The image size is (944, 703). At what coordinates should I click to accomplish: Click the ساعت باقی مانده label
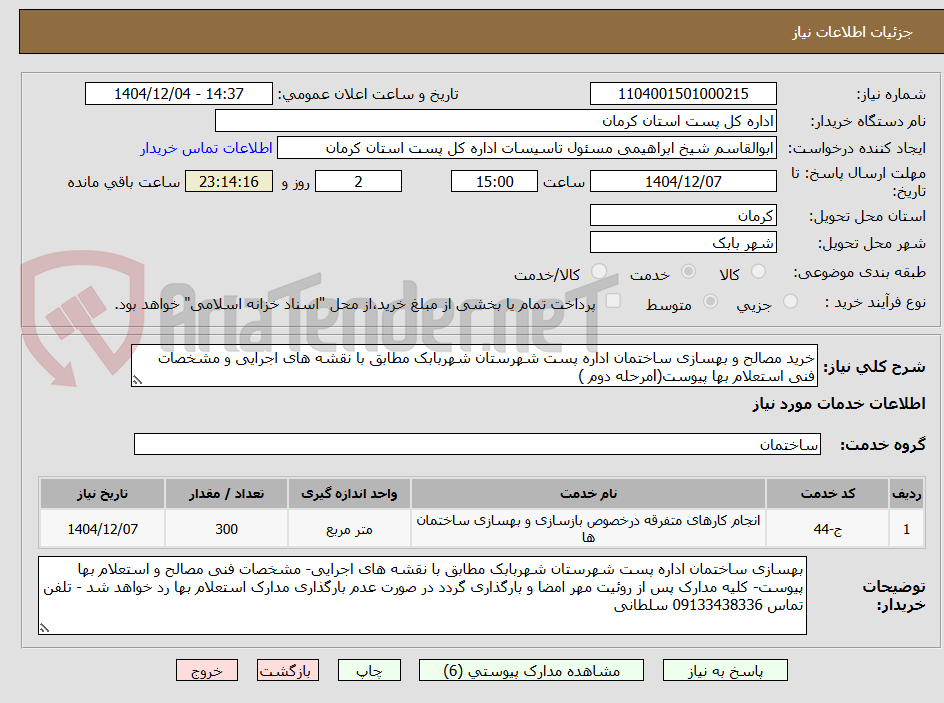point(123,182)
